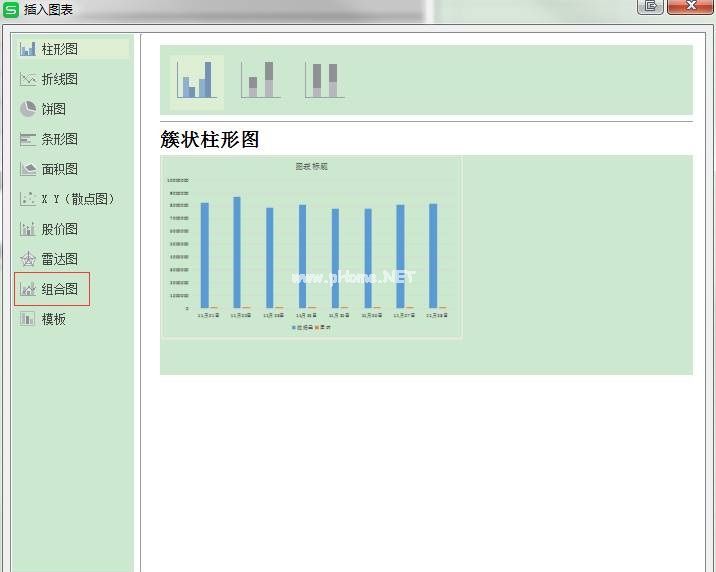Select the 股价图 stock chart icon
This screenshot has height=572, width=716.
point(28,229)
